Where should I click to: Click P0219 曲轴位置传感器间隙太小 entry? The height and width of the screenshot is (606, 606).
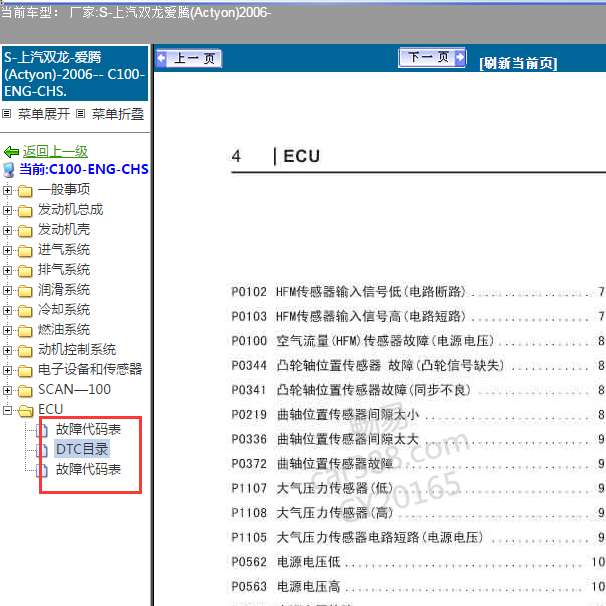coord(417,415)
